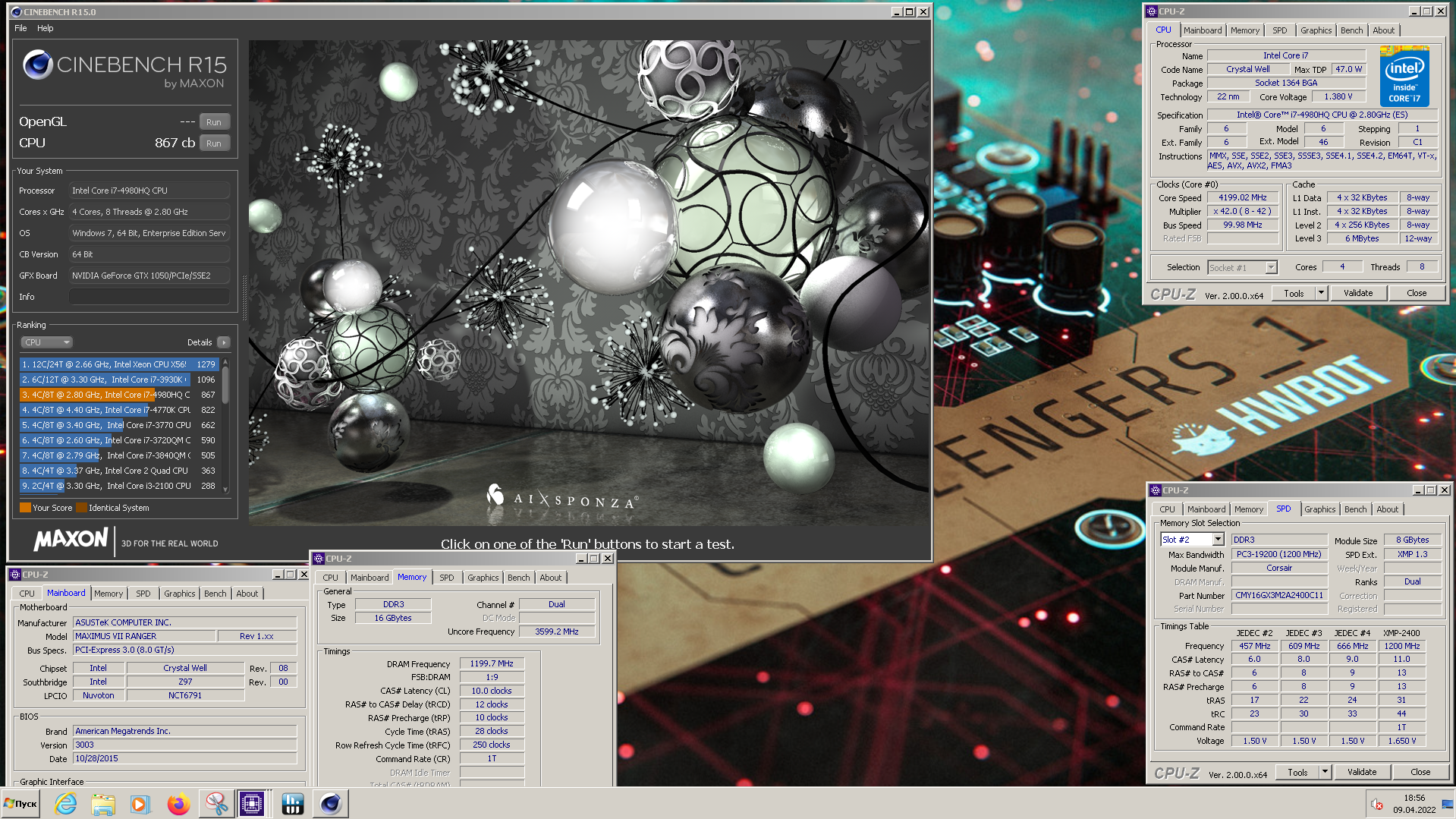Click part number CMY16GX3M2A2400C11

click(x=1278, y=596)
